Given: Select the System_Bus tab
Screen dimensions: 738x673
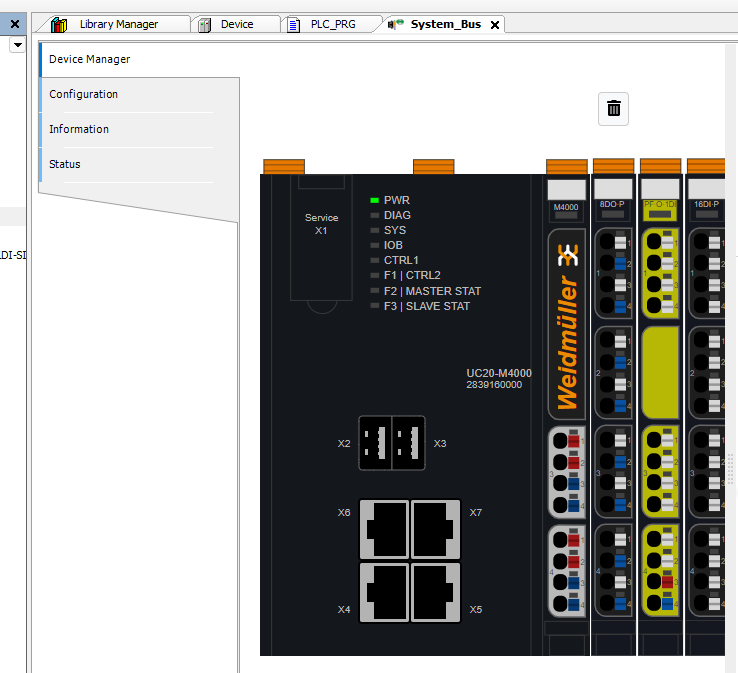Looking at the screenshot, I should 445,24.
